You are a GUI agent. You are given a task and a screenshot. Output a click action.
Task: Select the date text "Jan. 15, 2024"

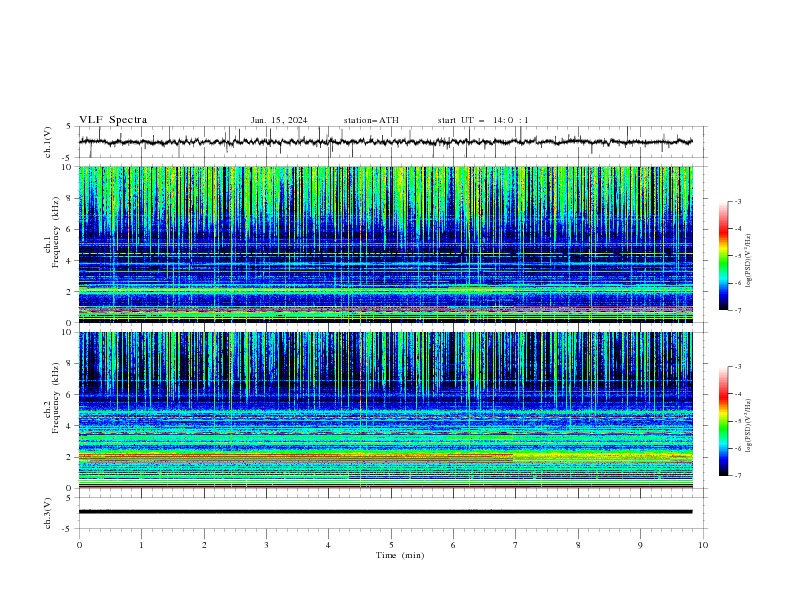[279, 120]
